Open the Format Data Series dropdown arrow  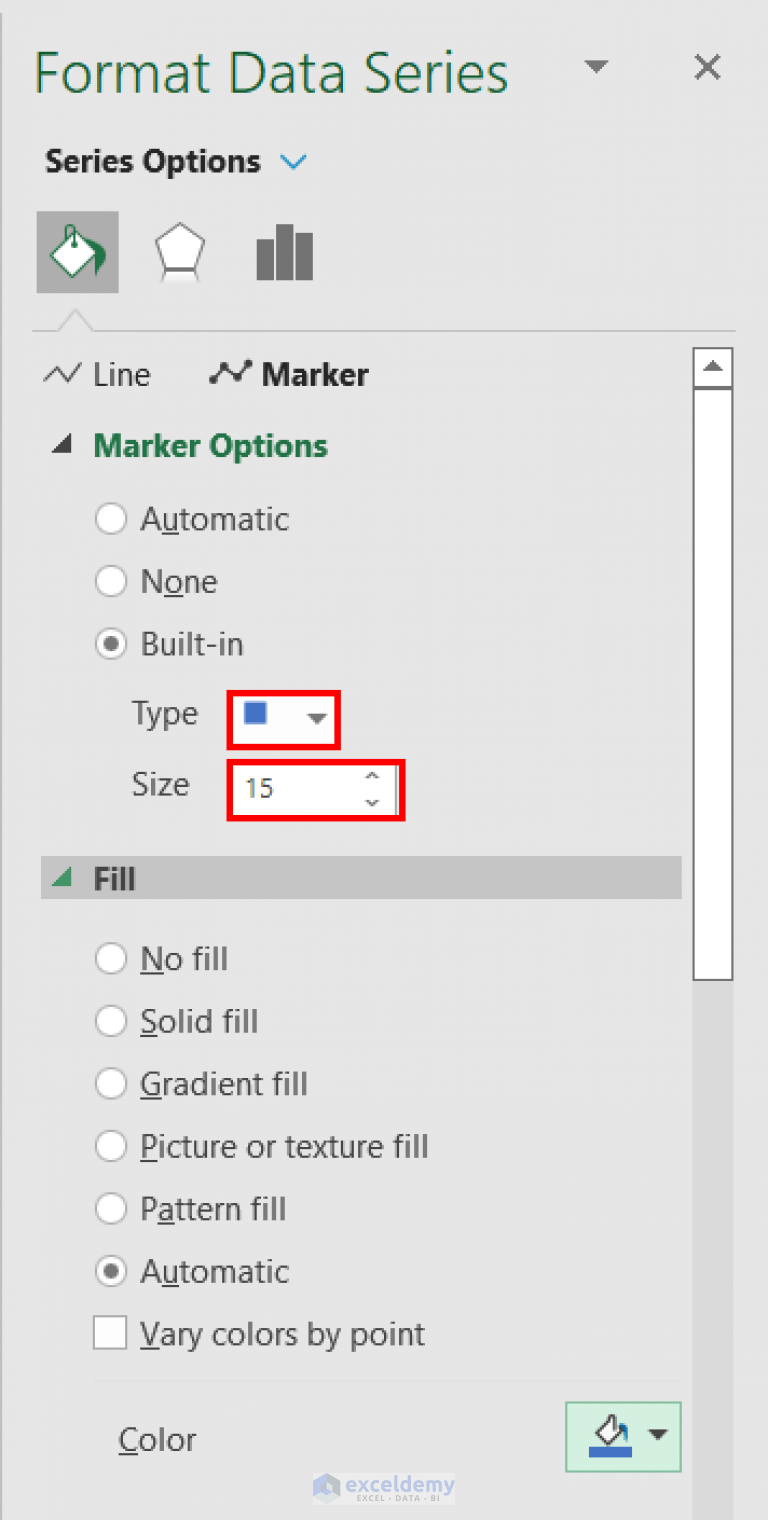tap(596, 67)
